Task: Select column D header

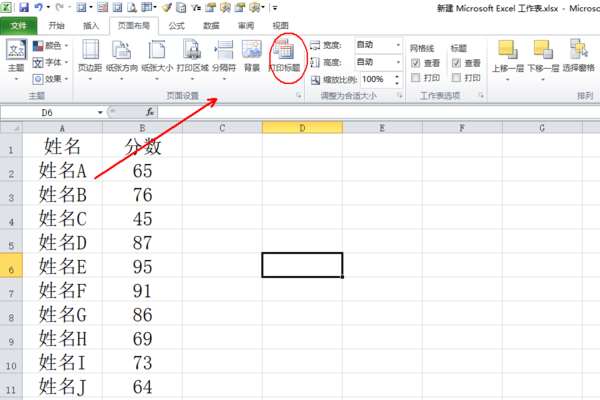Action: [302, 128]
